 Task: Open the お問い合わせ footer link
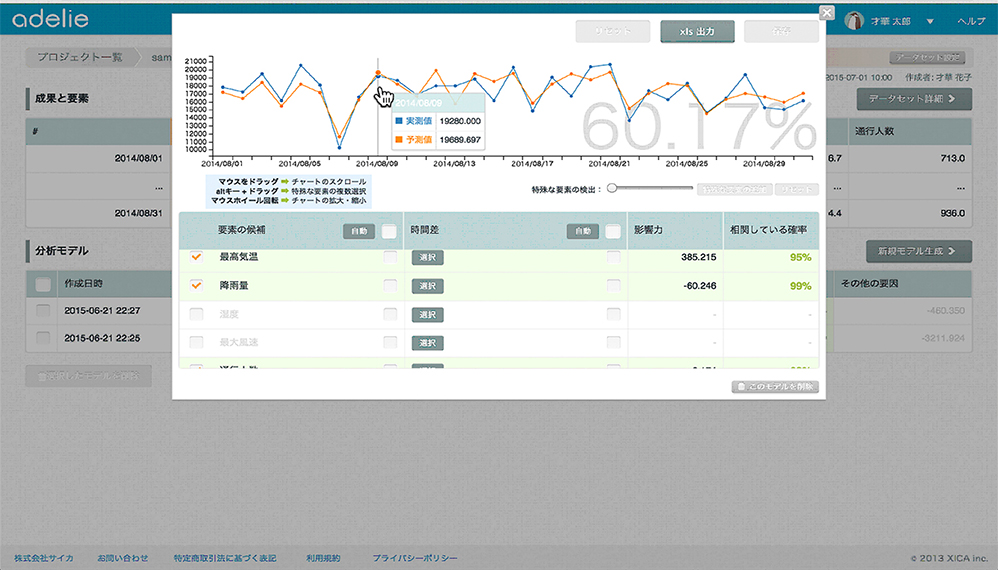[x=122, y=558]
